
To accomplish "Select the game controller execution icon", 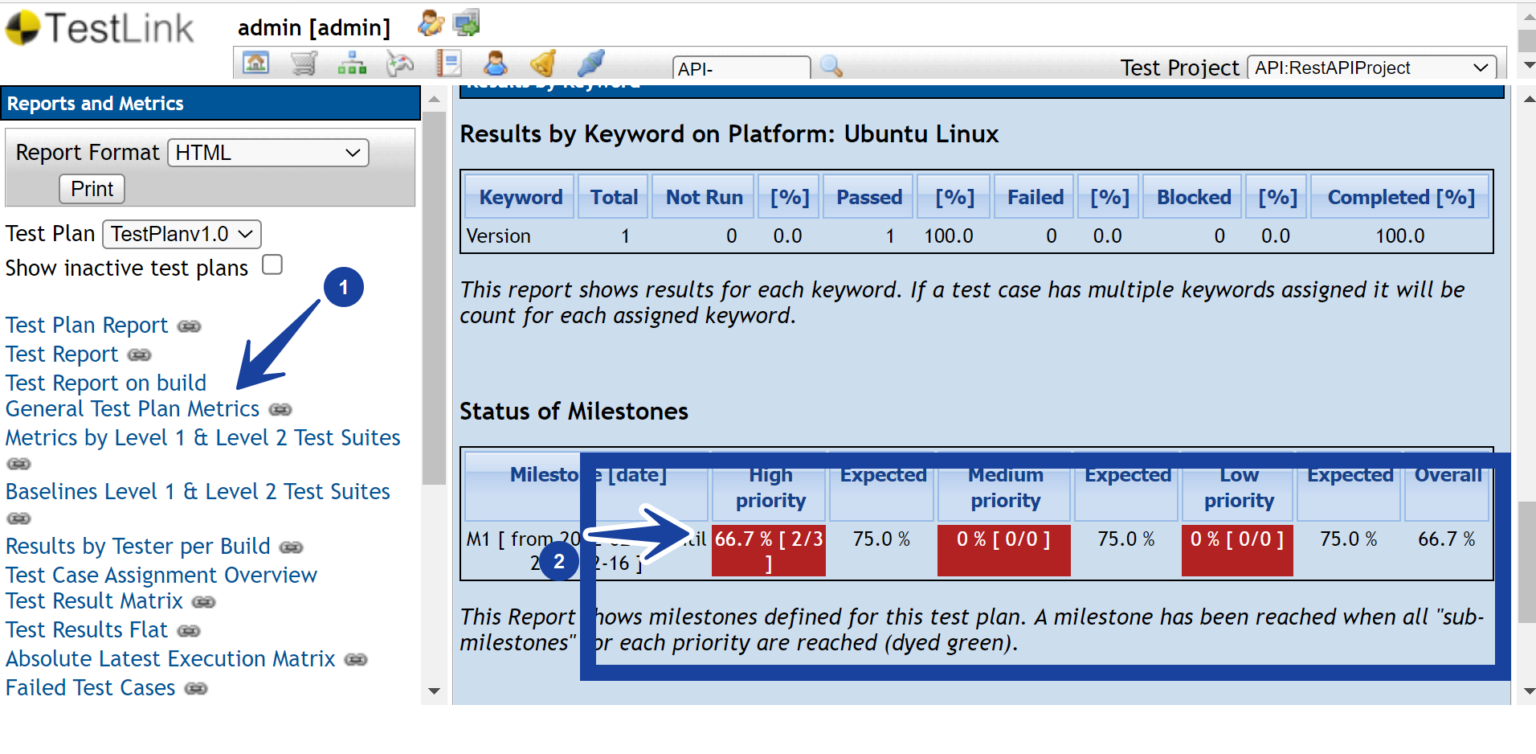I will coord(400,62).
